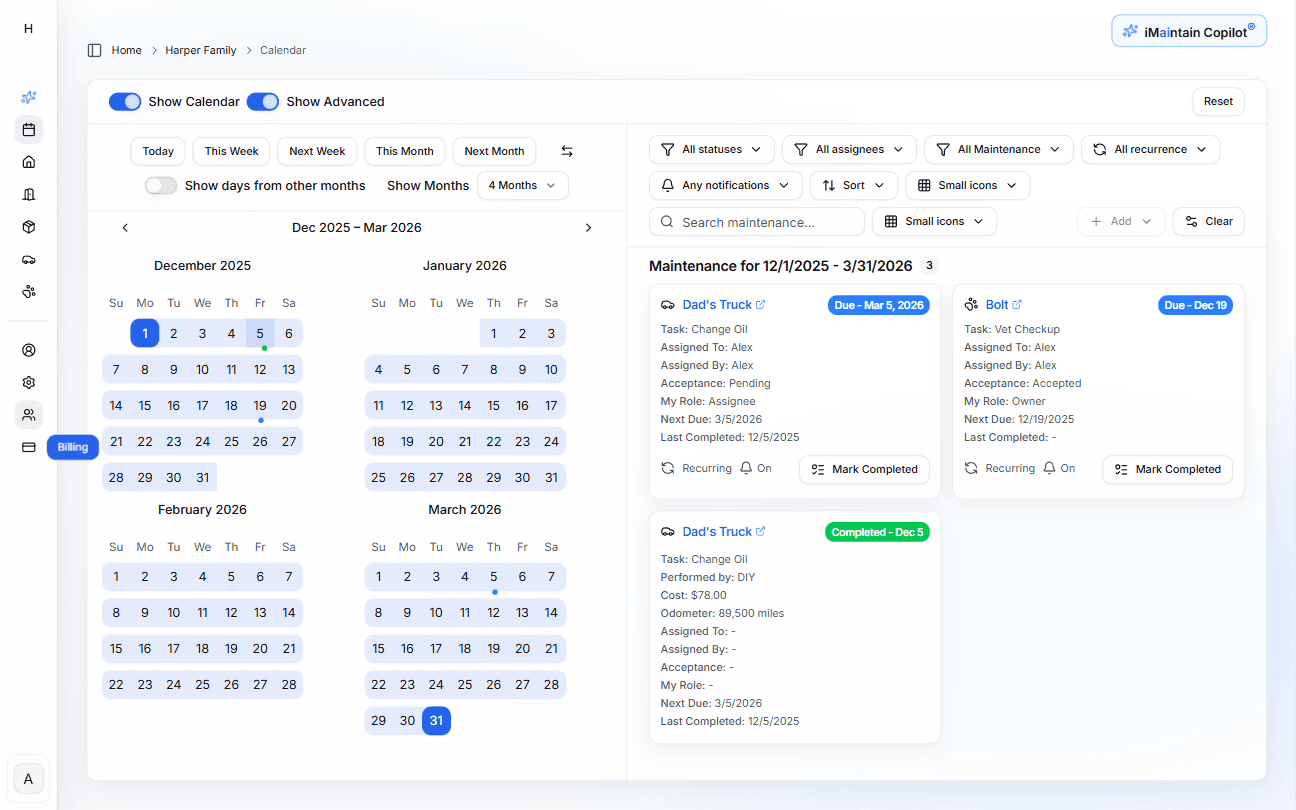Mark the Bolt vet checkup completed
1296x810 pixels.
click(1167, 469)
